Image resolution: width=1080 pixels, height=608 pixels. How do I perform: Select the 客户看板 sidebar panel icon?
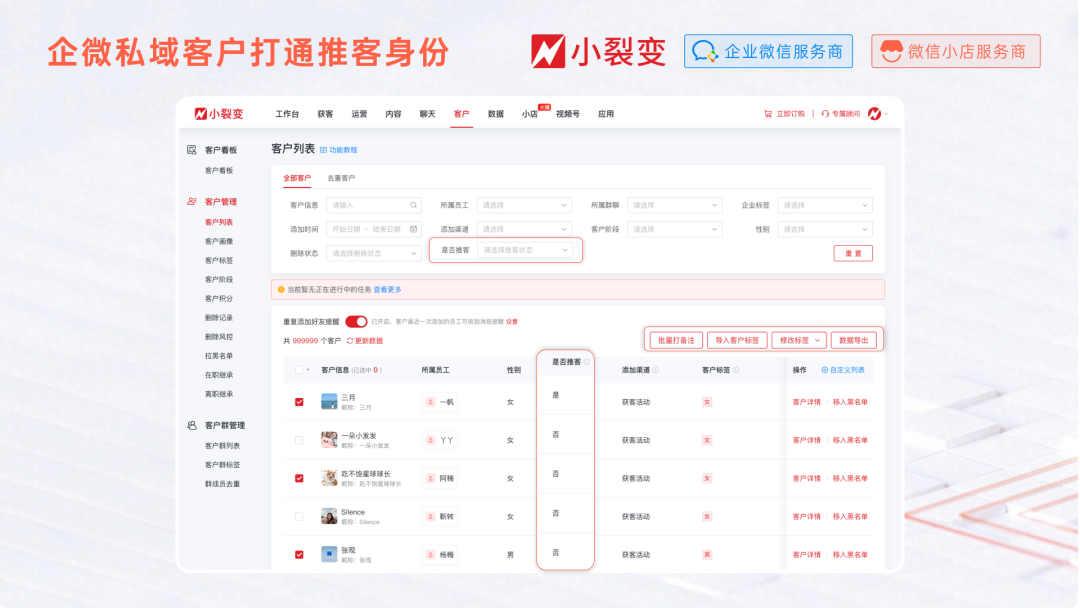pos(192,150)
